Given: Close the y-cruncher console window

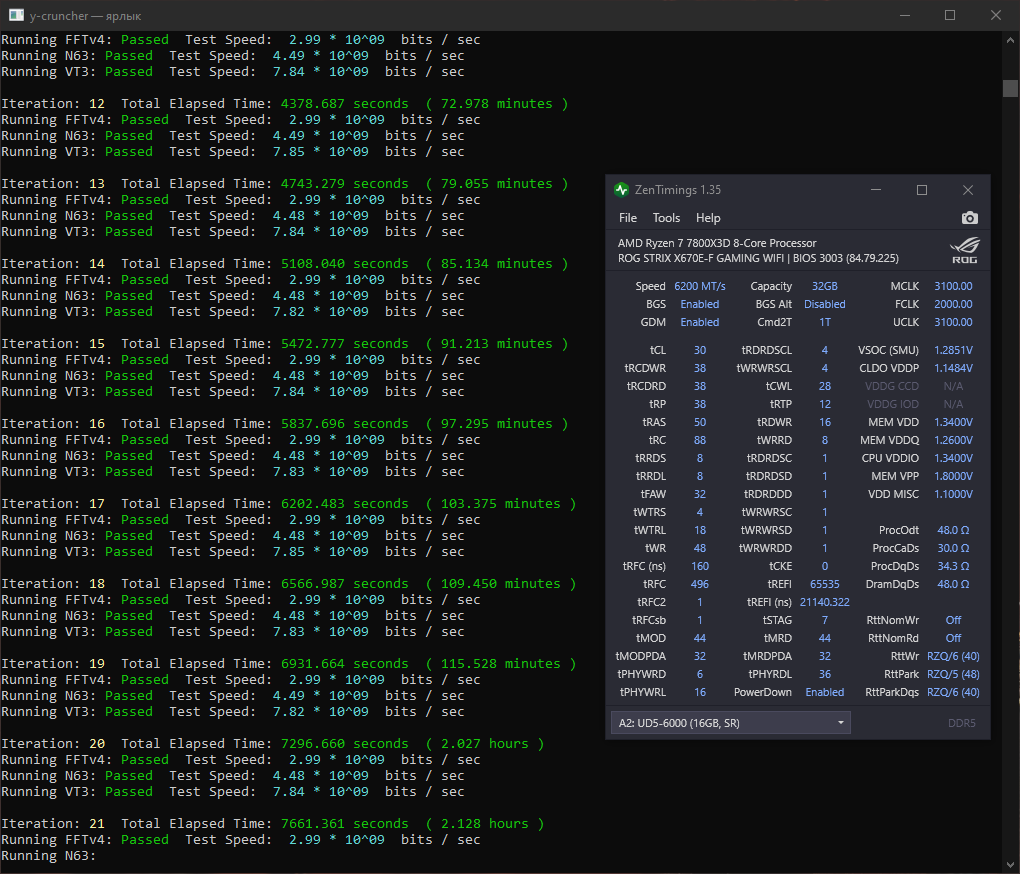Looking at the screenshot, I should tap(996, 15).
